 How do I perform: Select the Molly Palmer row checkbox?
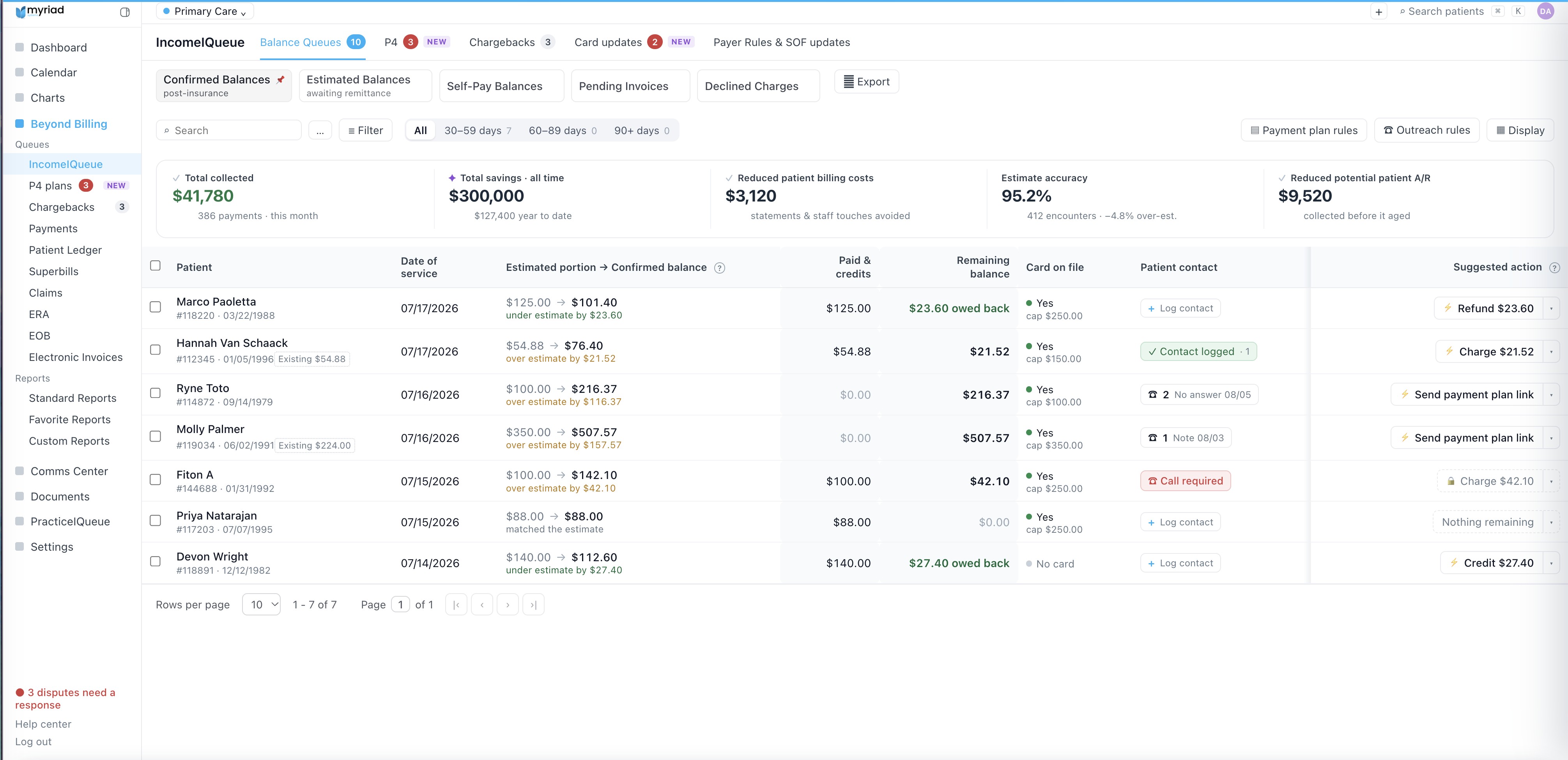tap(155, 436)
